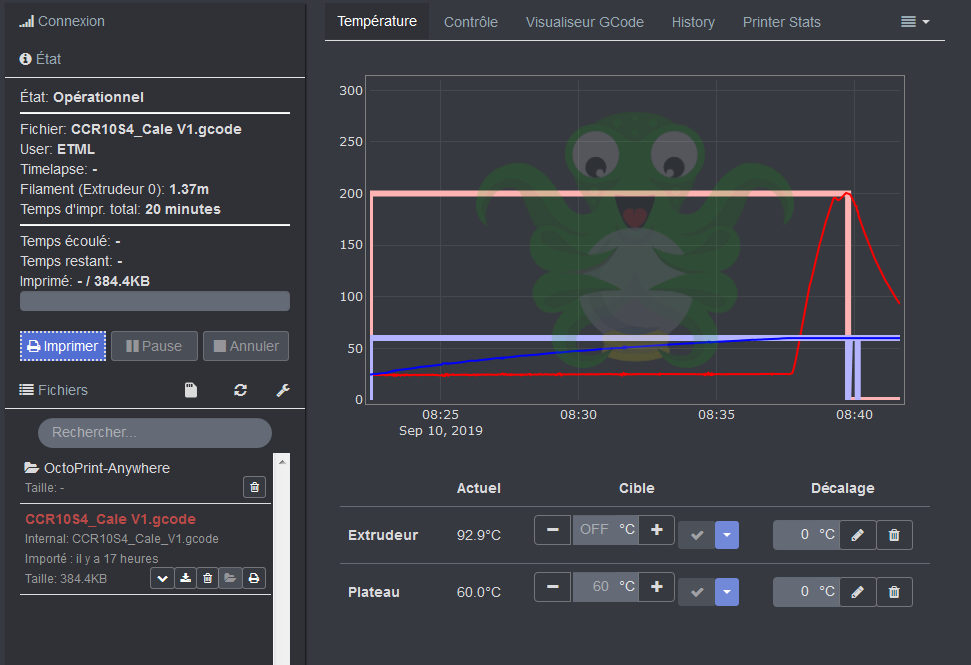
Task: Expand the Connexion panel header
Action: 62,21
